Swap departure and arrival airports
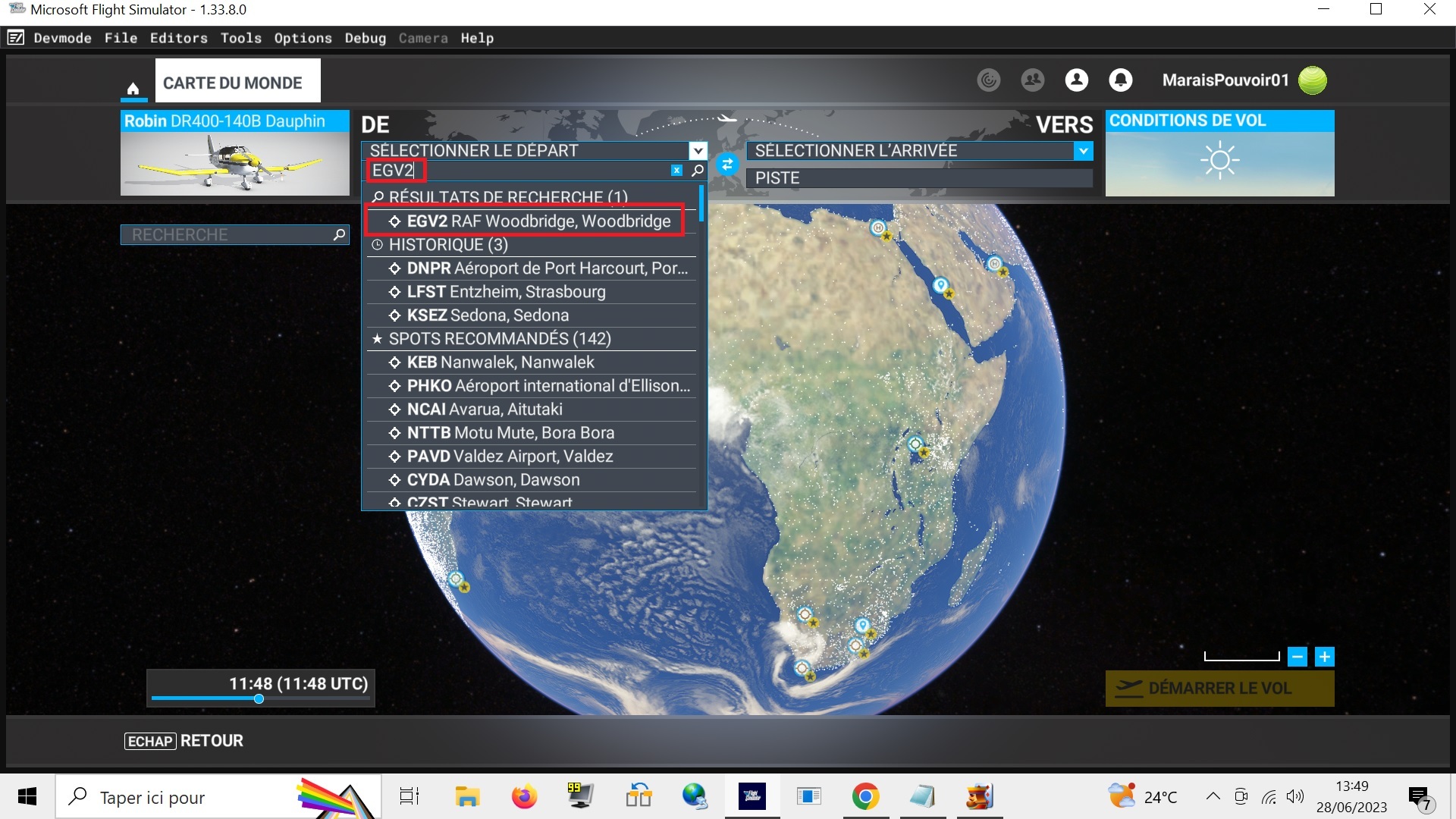The image size is (1456, 819). 726,164
